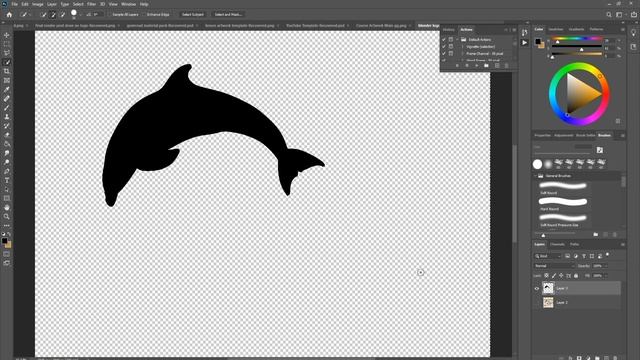Delete layer trash icon in Layers panel
Image resolution: width=640 pixels, height=360 pixels.
615,358
